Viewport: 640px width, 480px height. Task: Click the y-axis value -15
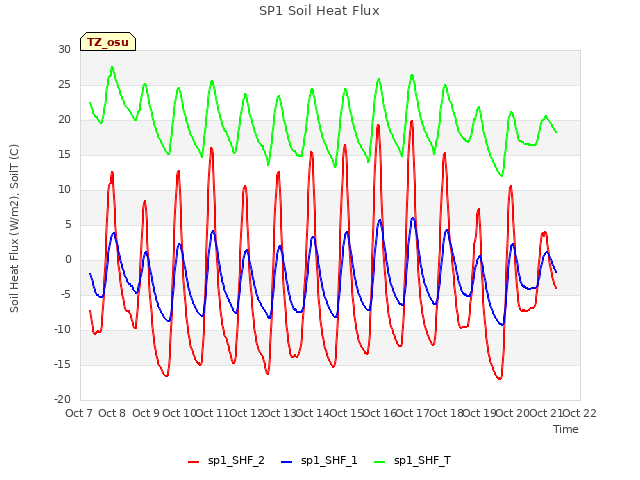63,364
